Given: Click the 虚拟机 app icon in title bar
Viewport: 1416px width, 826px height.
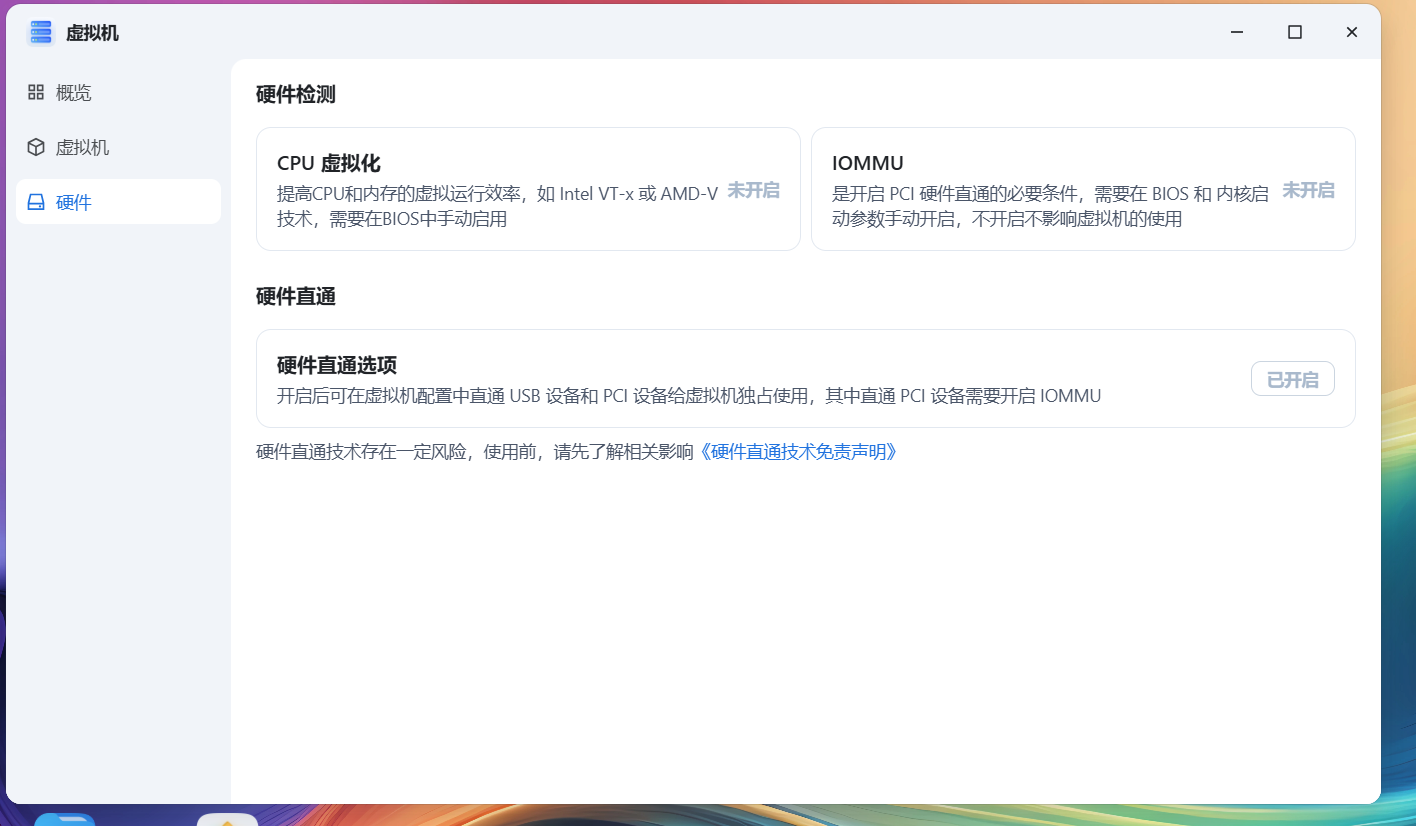Looking at the screenshot, I should pyautogui.click(x=40, y=33).
